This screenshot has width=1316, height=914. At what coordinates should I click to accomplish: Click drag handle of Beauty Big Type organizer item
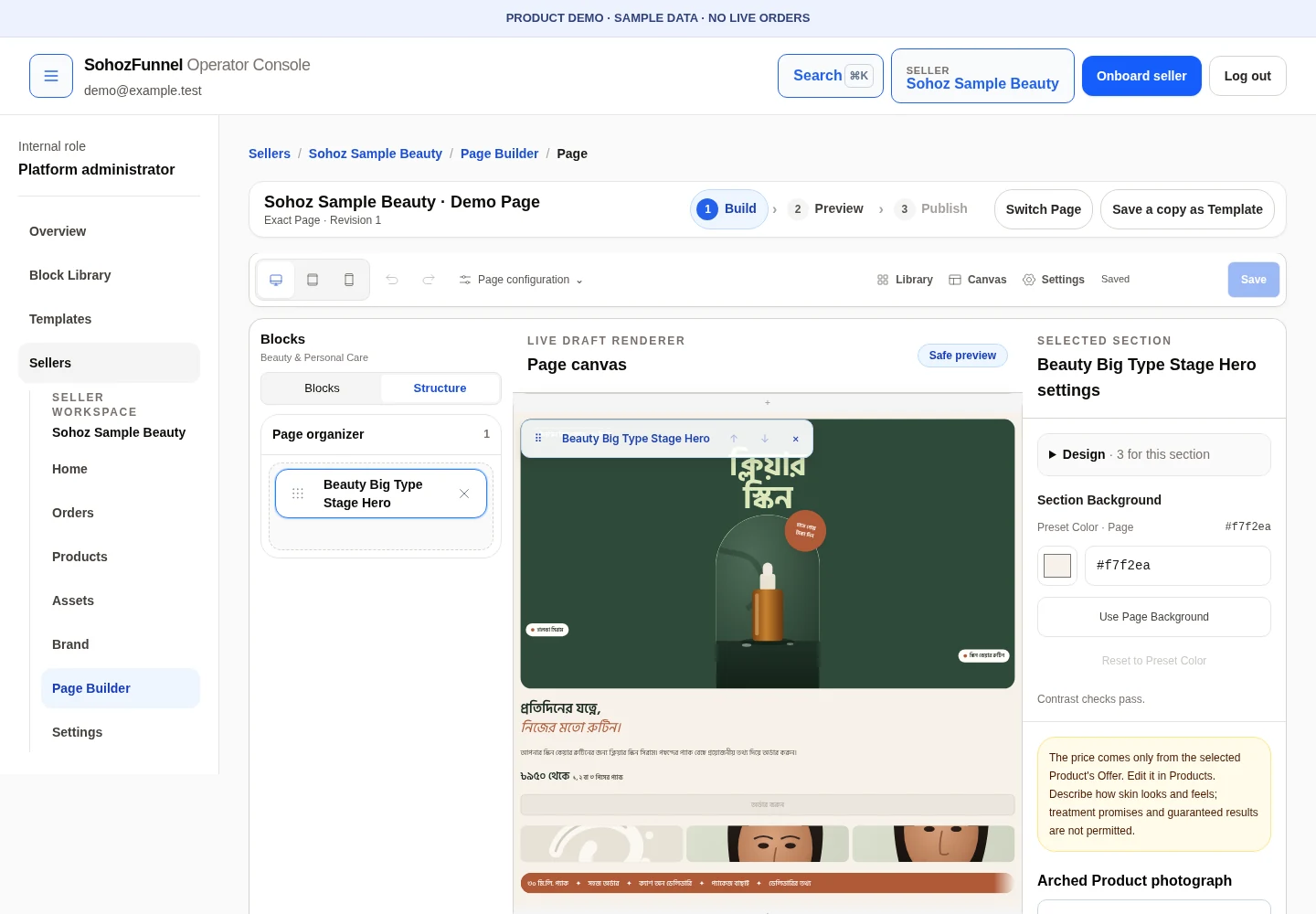click(x=298, y=494)
